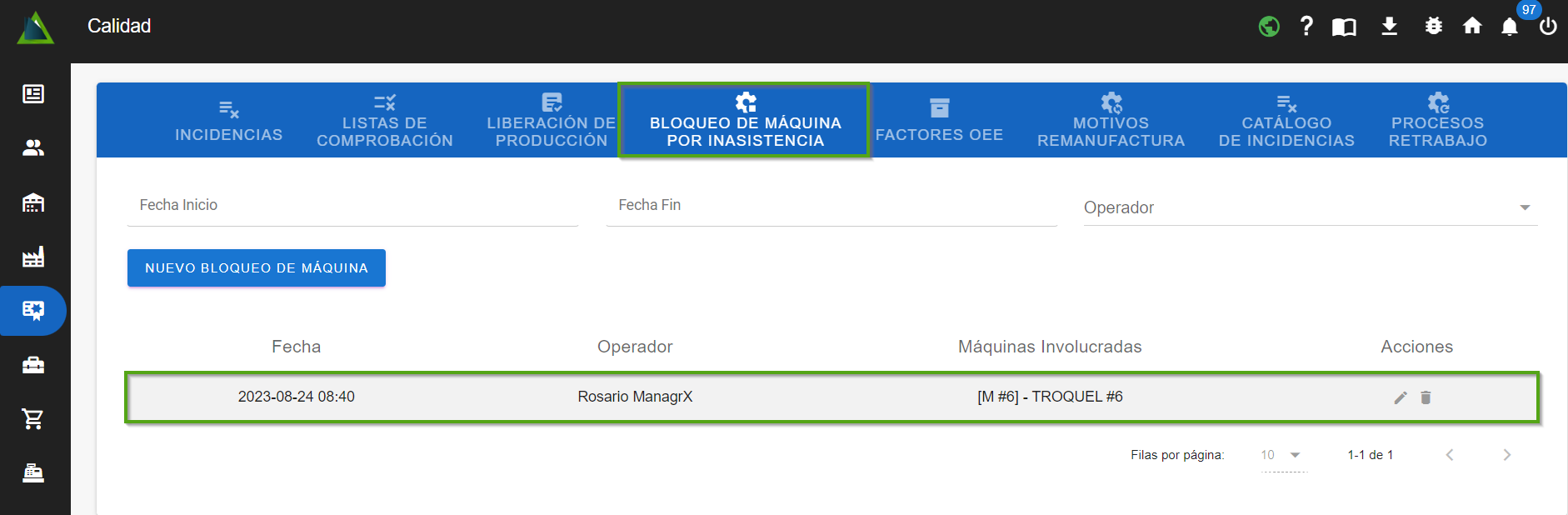1568x515 pixels.
Task: Switch to the Factores OEE tab
Action: 939,122
